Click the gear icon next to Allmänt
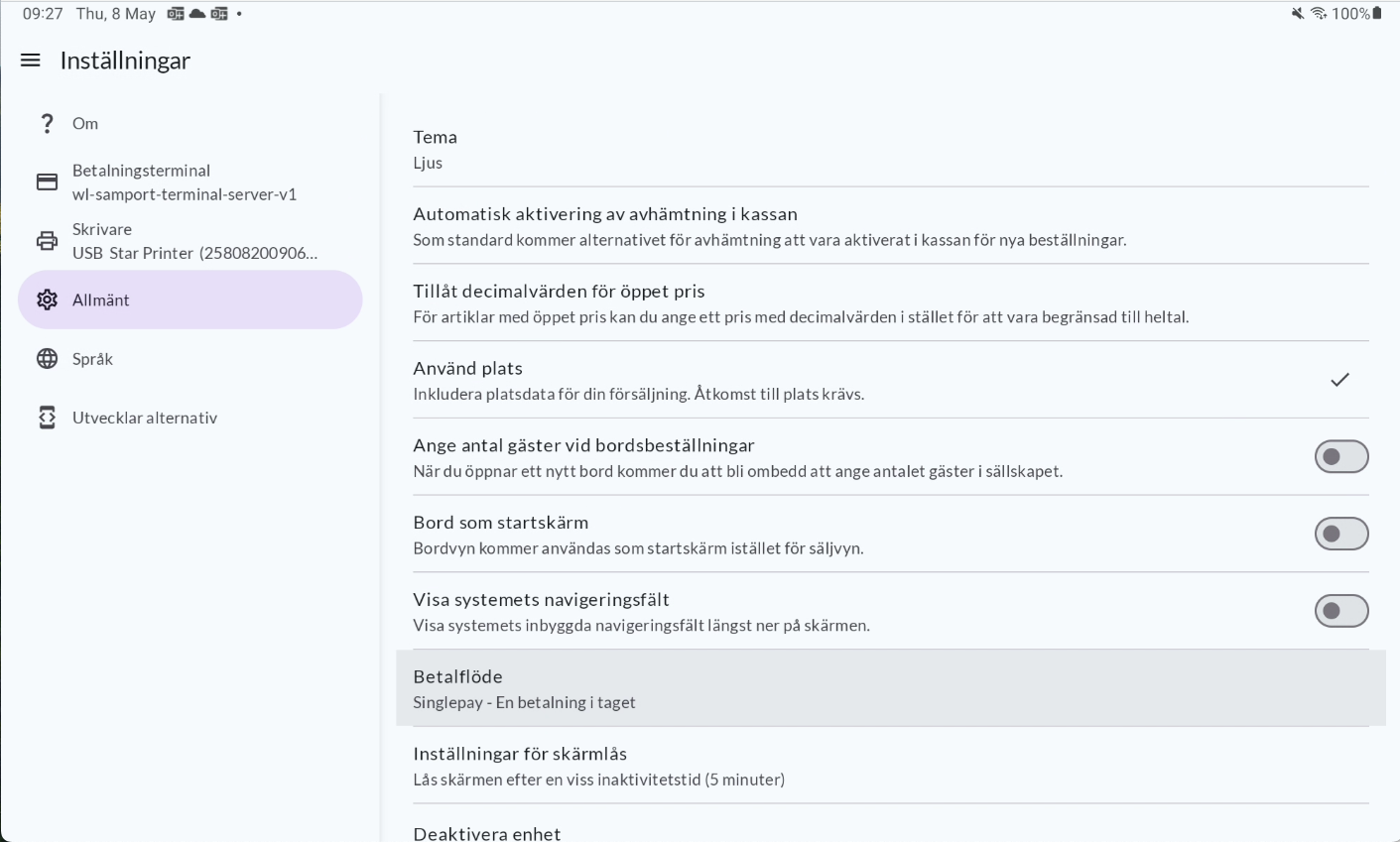The height and width of the screenshot is (842, 1400). point(47,300)
